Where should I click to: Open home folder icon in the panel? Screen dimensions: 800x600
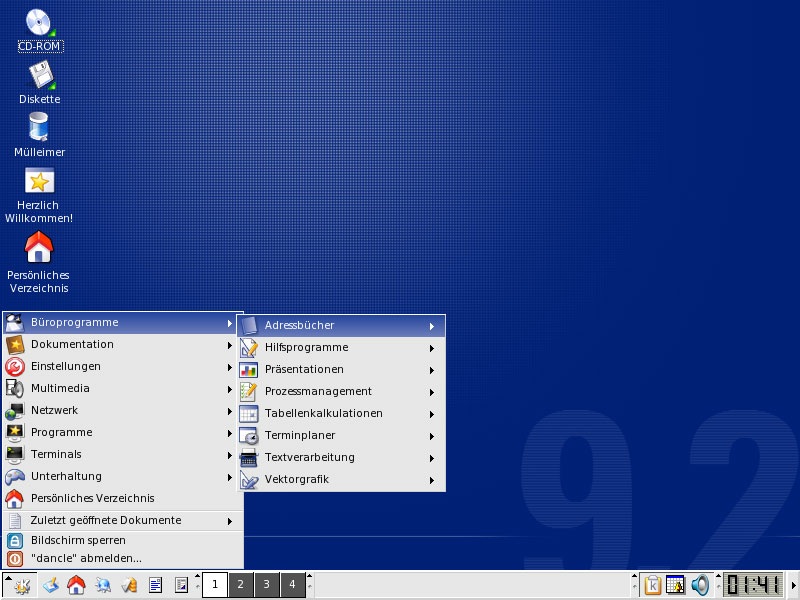point(76,585)
